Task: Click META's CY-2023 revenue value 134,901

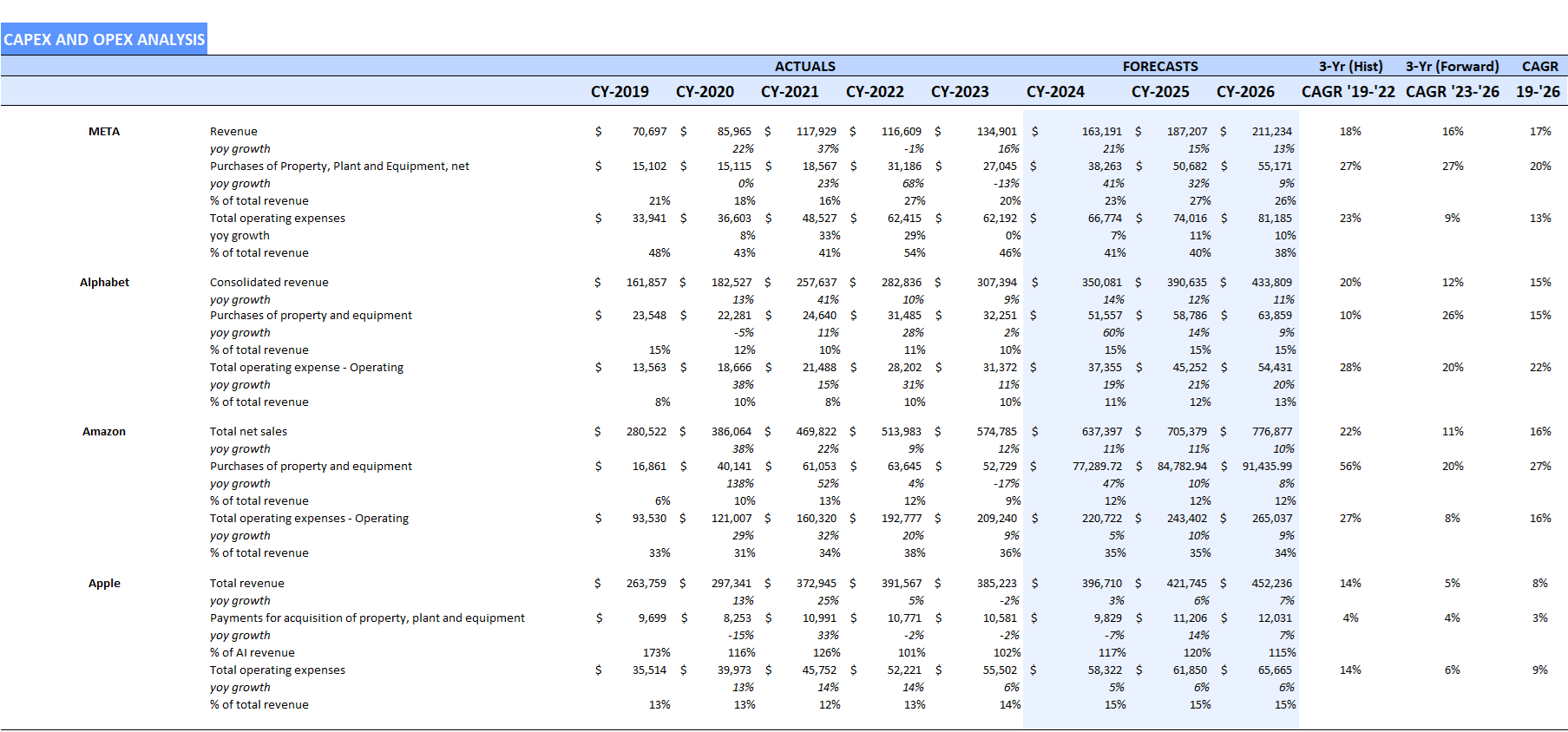Action: click(996, 132)
